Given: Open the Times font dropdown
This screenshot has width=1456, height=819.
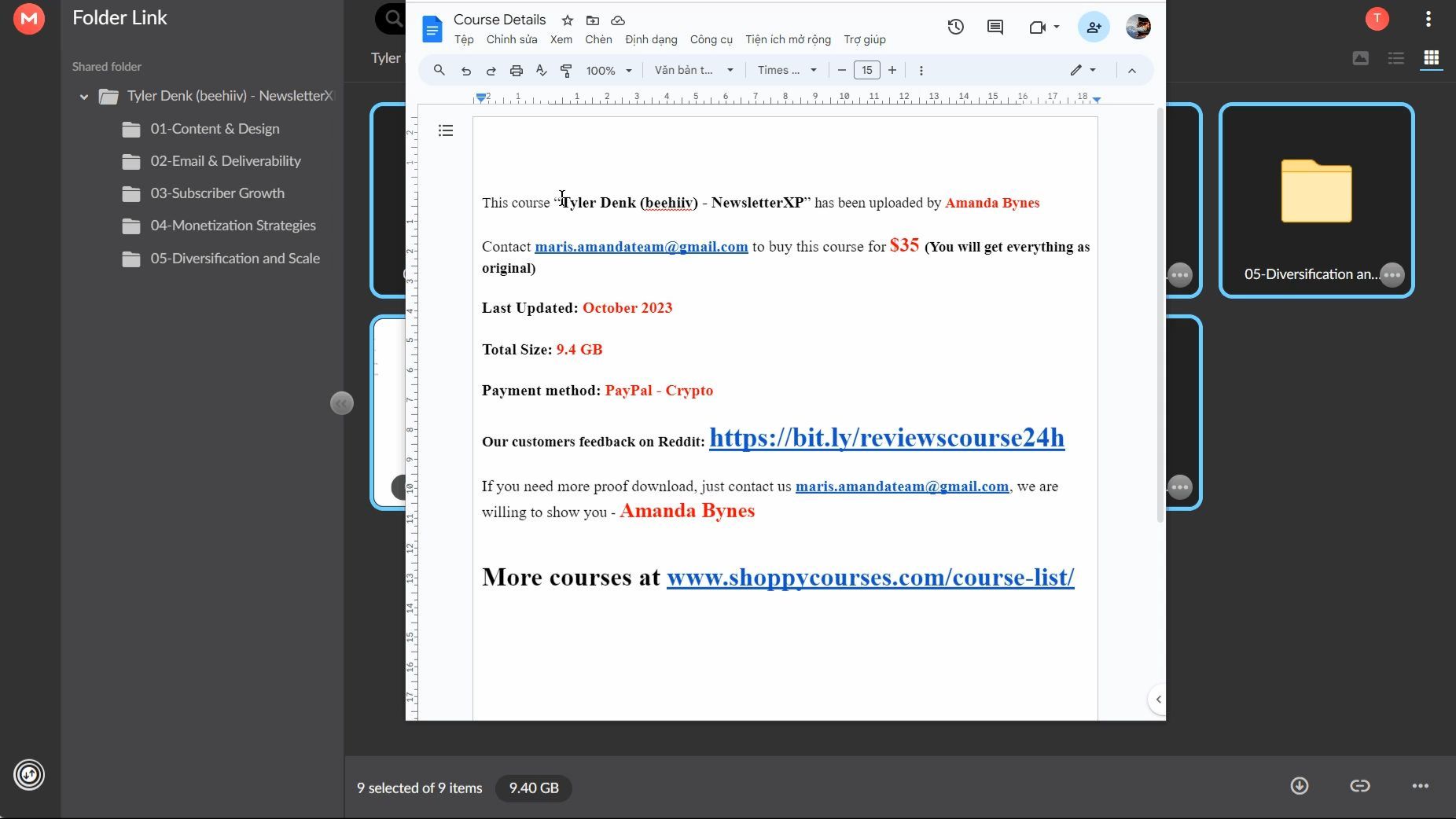Looking at the screenshot, I should (787, 70).
